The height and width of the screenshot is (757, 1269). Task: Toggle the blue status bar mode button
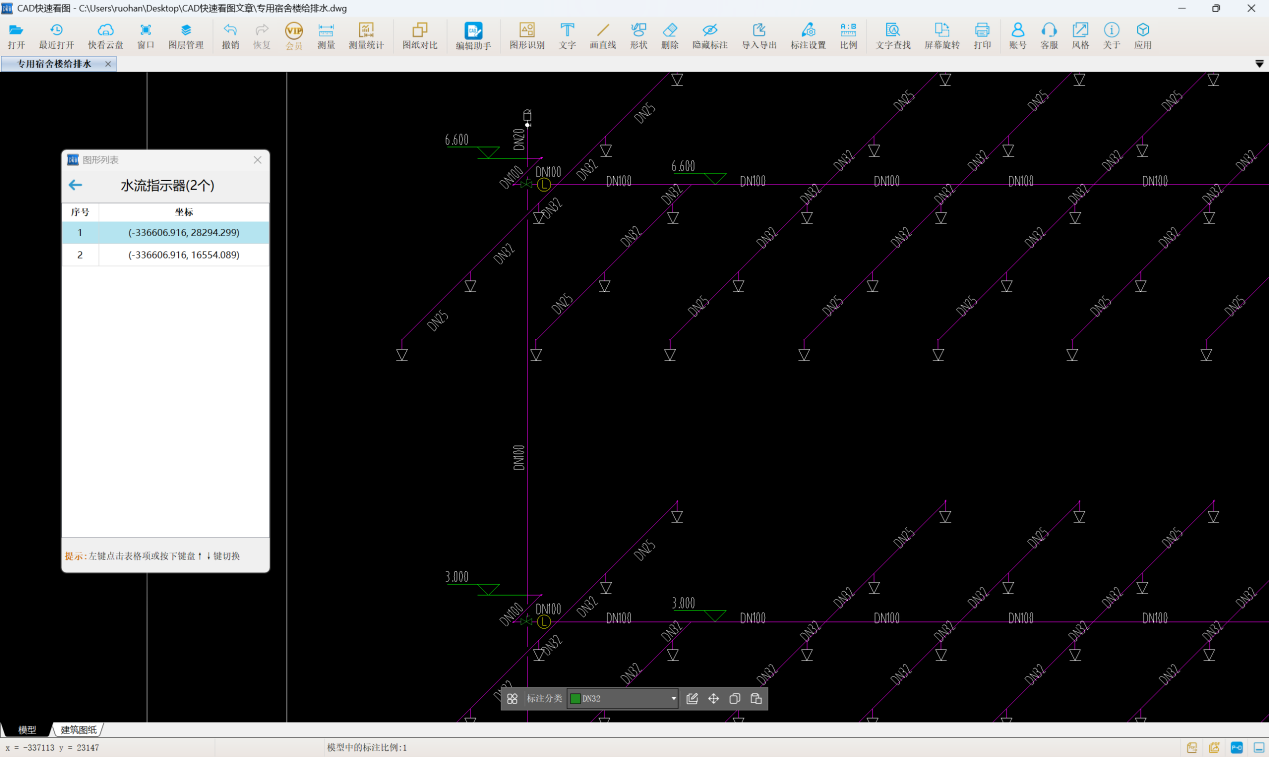(x=1237, y=748)
